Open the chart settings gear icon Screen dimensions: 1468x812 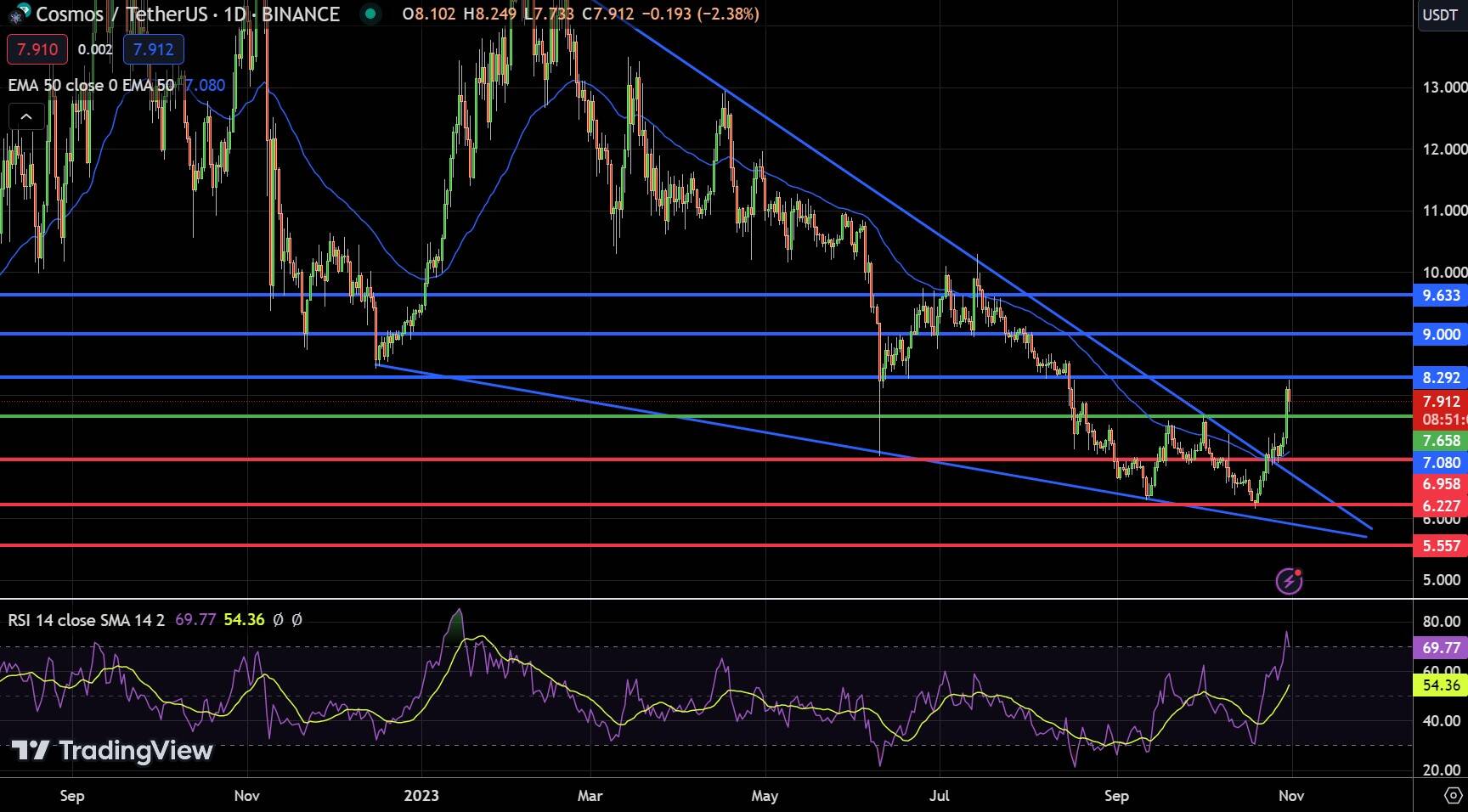coord(1454,796)
